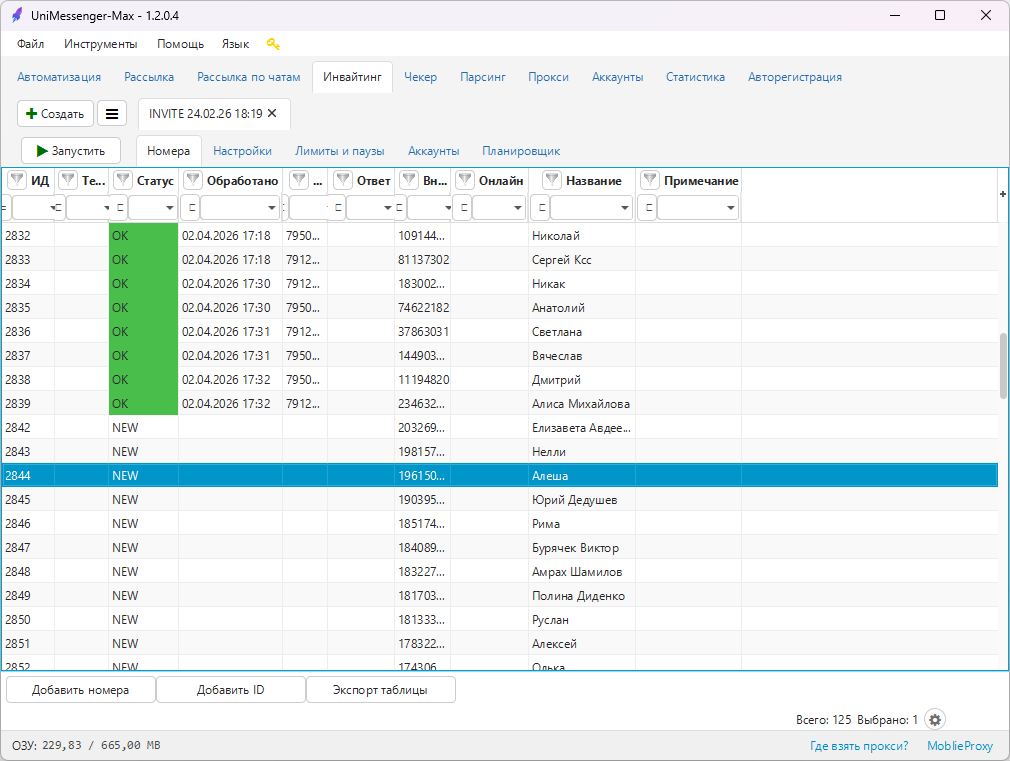
Task: Click the filter funnel icon of Ответ column
Action: pyautogui.click(x=343, y=180)
